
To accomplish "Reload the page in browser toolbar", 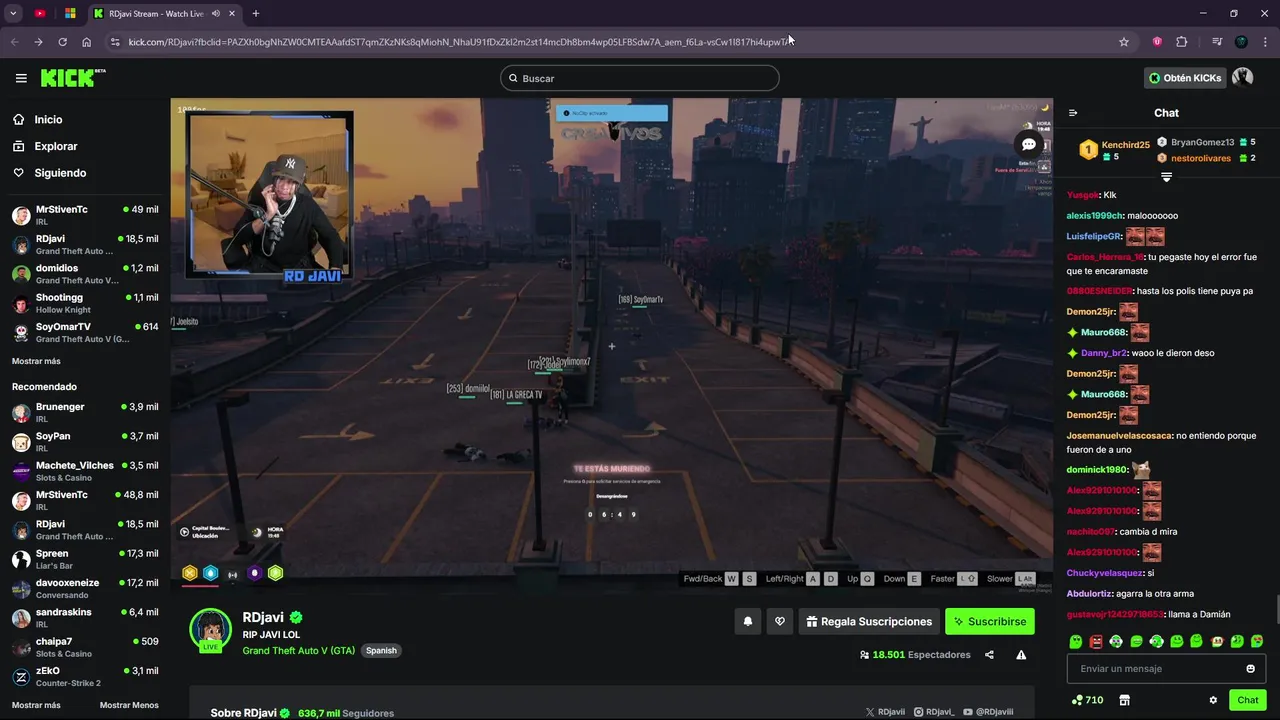I will coord(62,42).
